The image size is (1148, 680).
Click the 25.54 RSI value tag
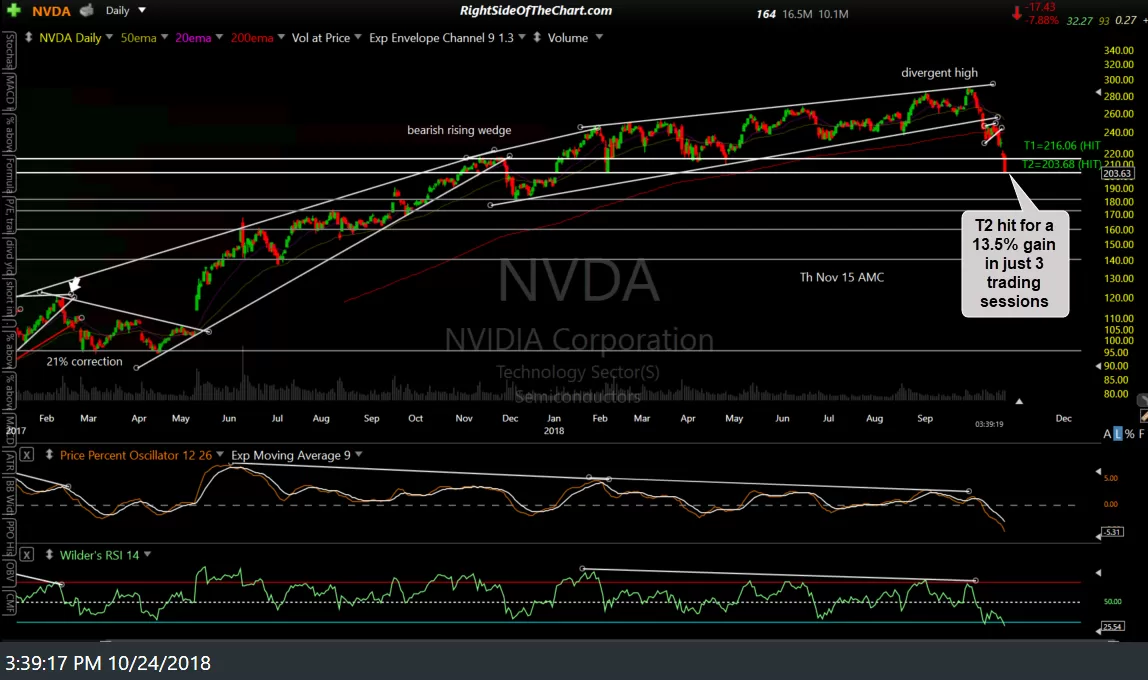pos(1113,626)
